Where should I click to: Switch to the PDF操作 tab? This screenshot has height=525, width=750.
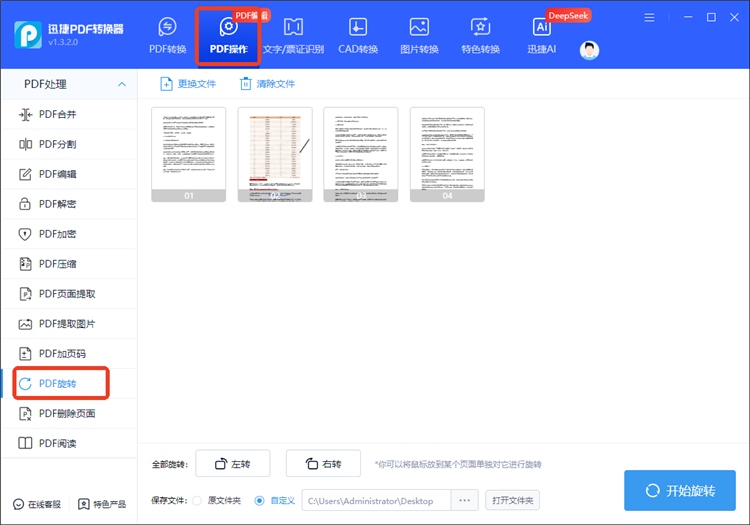point(229,36)
